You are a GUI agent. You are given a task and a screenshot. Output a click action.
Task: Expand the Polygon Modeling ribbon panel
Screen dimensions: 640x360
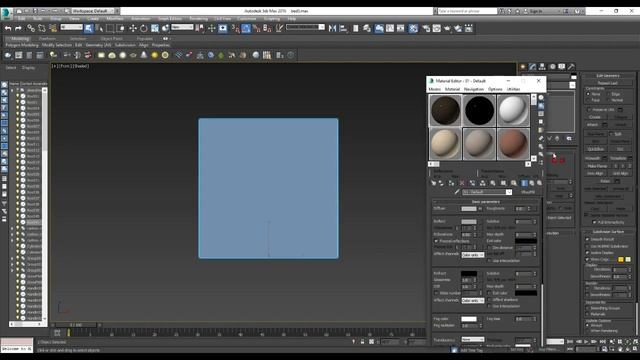22,45
